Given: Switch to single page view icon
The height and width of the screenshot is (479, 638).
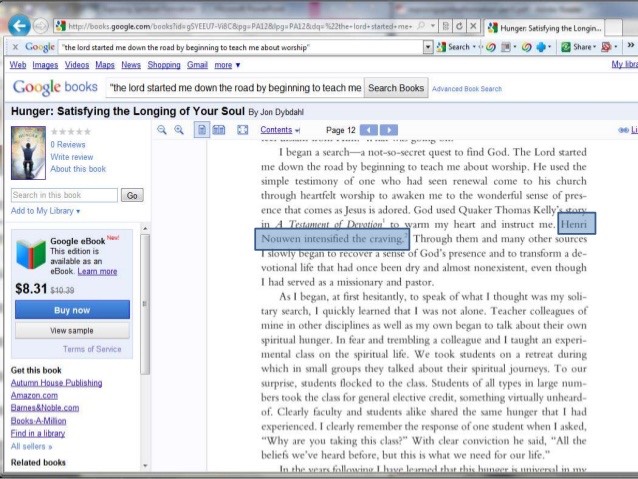Looking at the screenshot, I should pyautogui.click(x=202, y=130).
